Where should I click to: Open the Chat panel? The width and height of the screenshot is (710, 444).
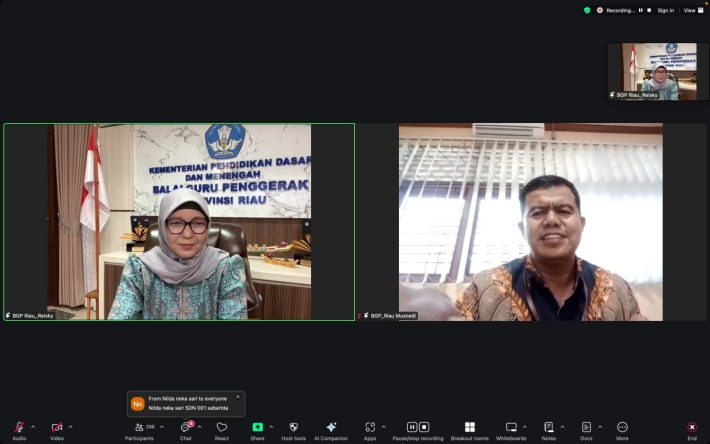(x=185, y=427)
